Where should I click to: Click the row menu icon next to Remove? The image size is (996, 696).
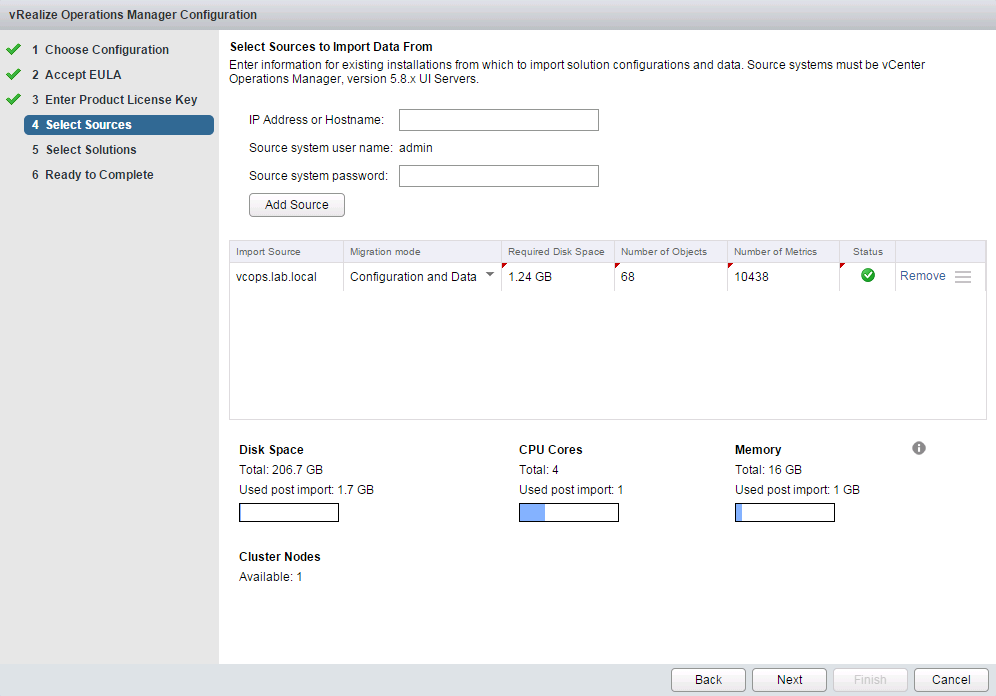(x=963, y=277)
